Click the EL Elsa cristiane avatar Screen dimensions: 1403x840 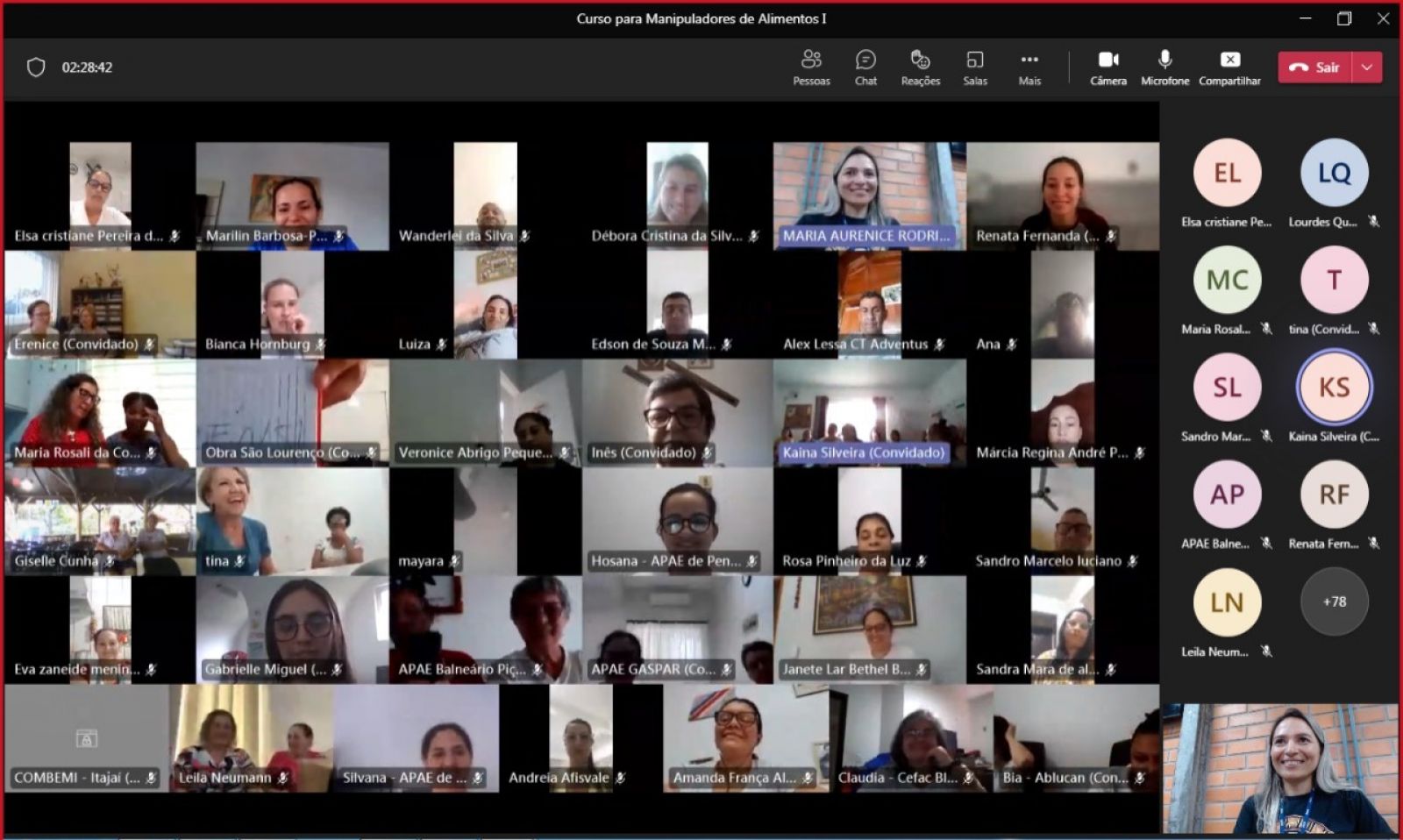(1227, 173)
